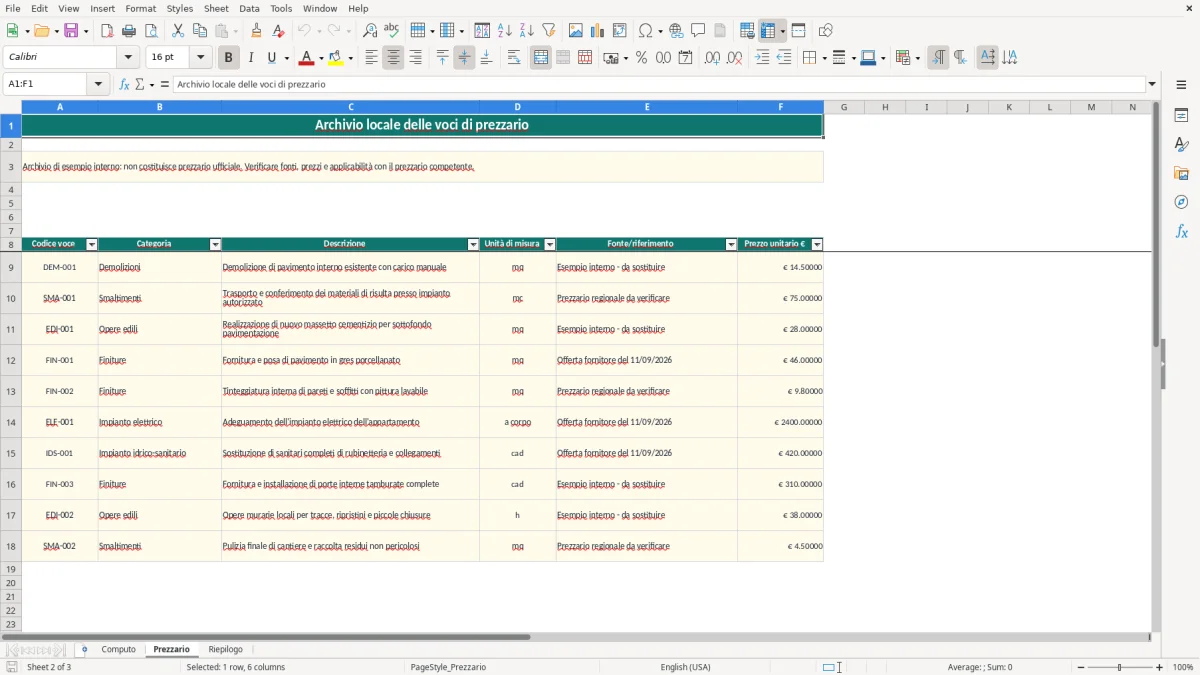Screen dimensions: 1200x675
Task: Open the sidebar Navigator compass icon
Action: [x=1181, y=202]
